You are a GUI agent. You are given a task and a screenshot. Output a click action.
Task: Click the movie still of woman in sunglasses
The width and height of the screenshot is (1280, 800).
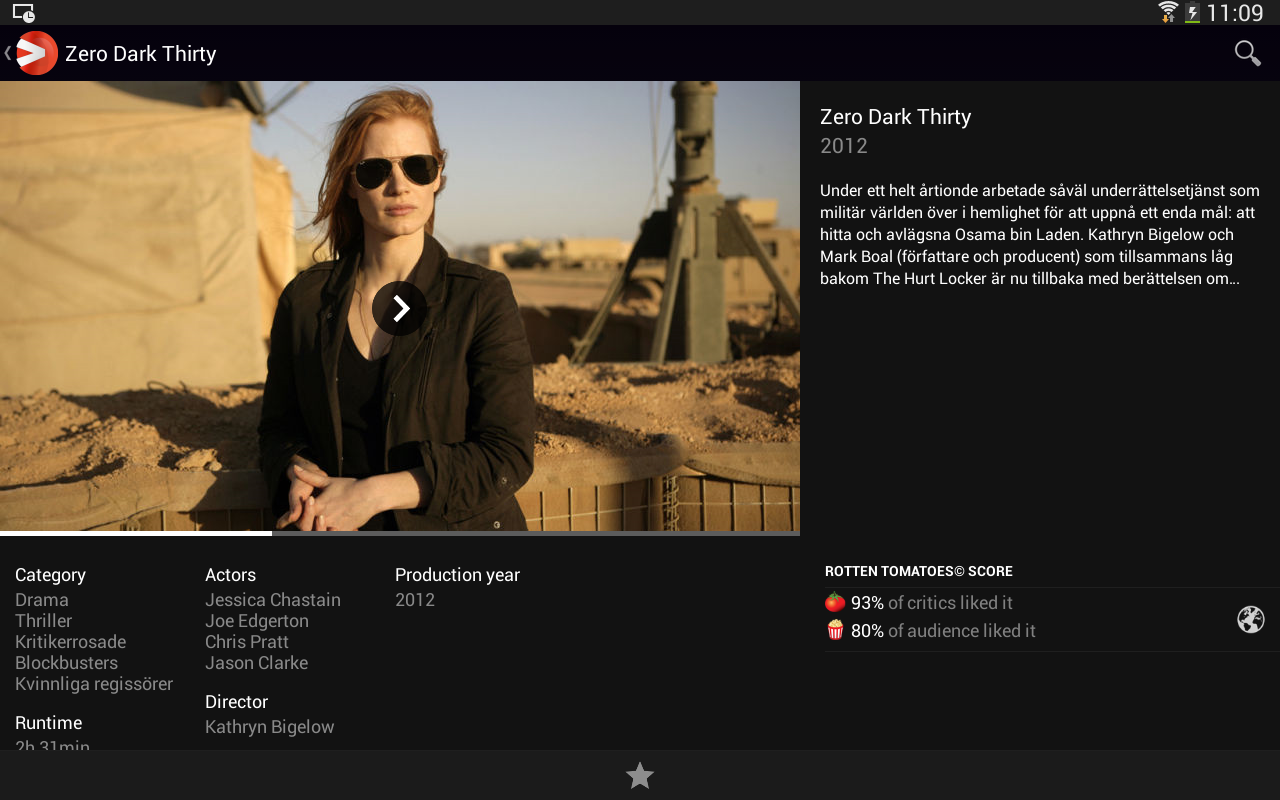[400, 306]
